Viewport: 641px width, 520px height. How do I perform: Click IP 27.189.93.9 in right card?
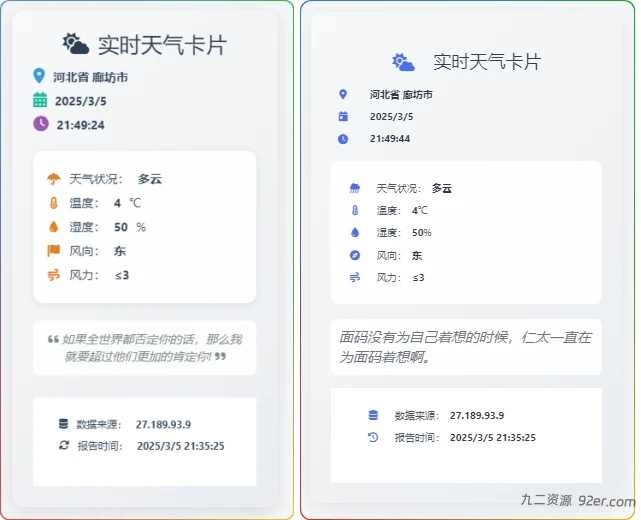point(477,415)
